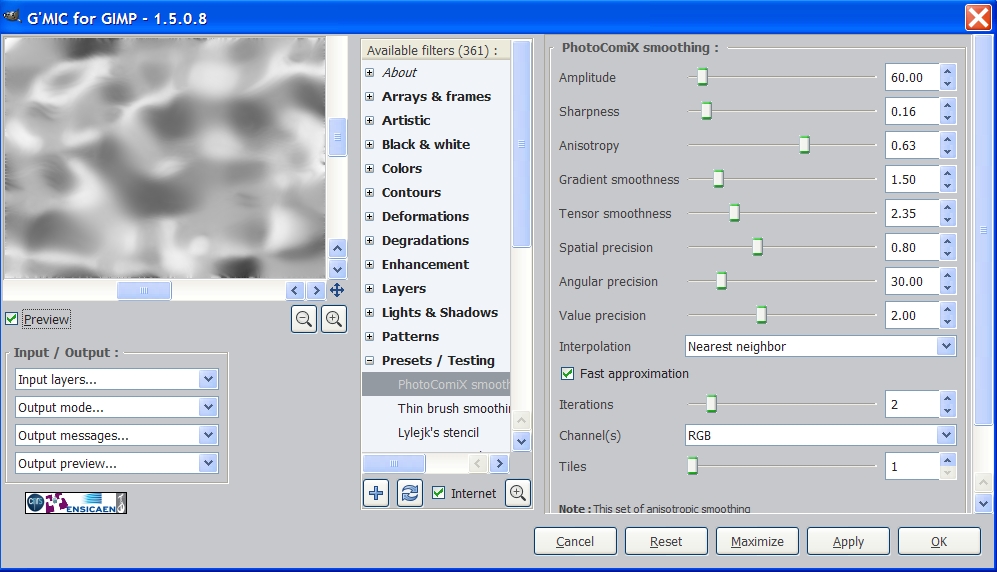Click the move/pan preview cross icon
The image size is (997, 572).
[x=336, y=290]
